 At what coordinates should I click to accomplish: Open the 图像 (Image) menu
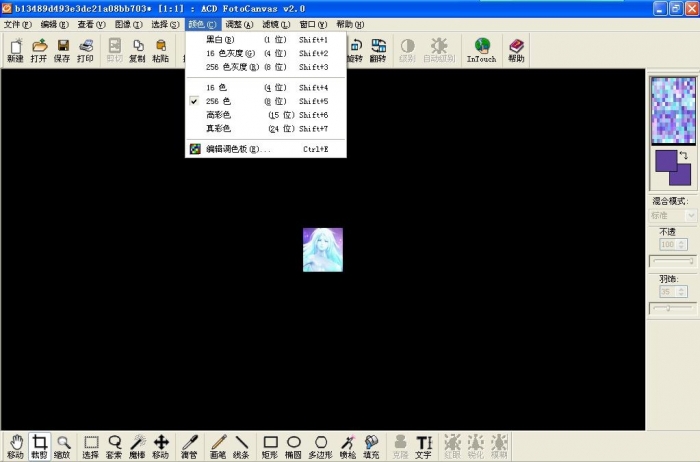tap(129, 25)
